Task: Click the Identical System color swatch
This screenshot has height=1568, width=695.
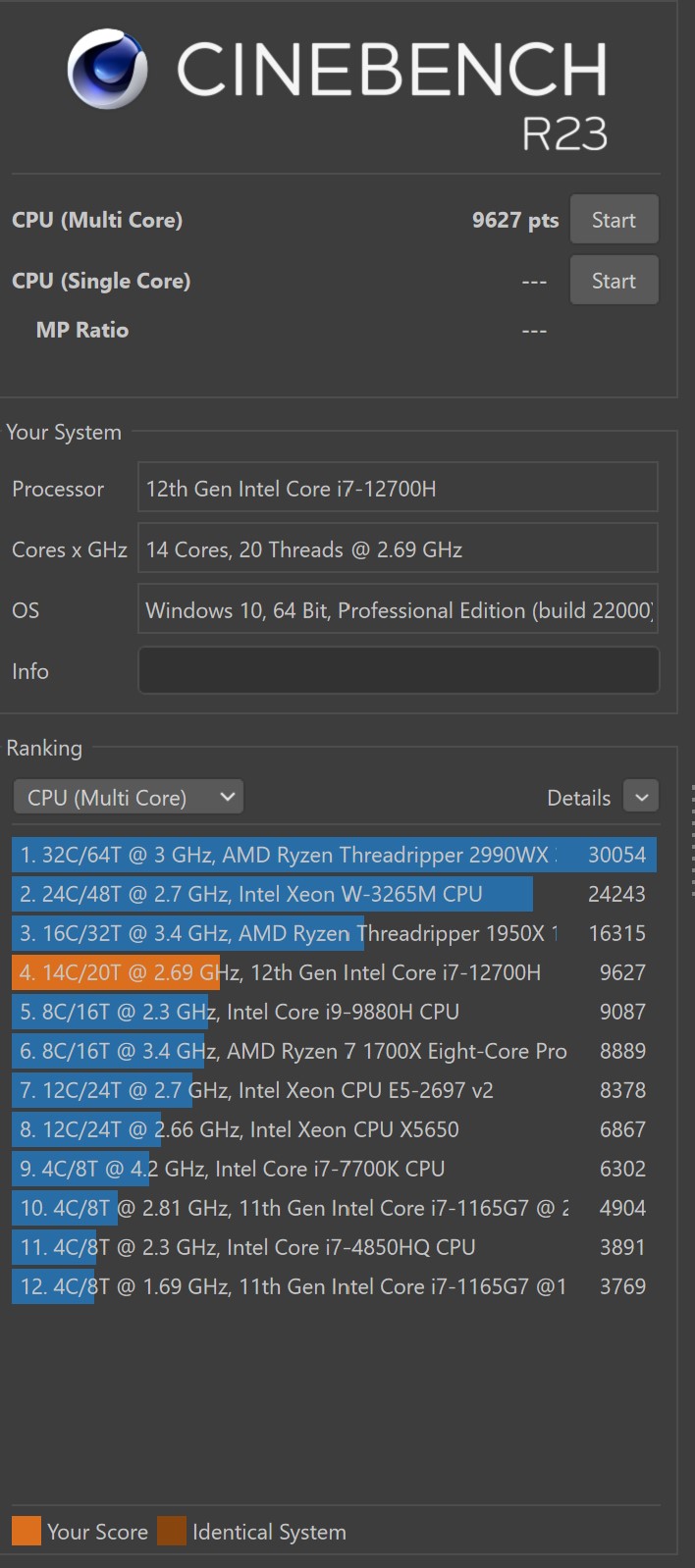Action: (x=172, y=1531)
